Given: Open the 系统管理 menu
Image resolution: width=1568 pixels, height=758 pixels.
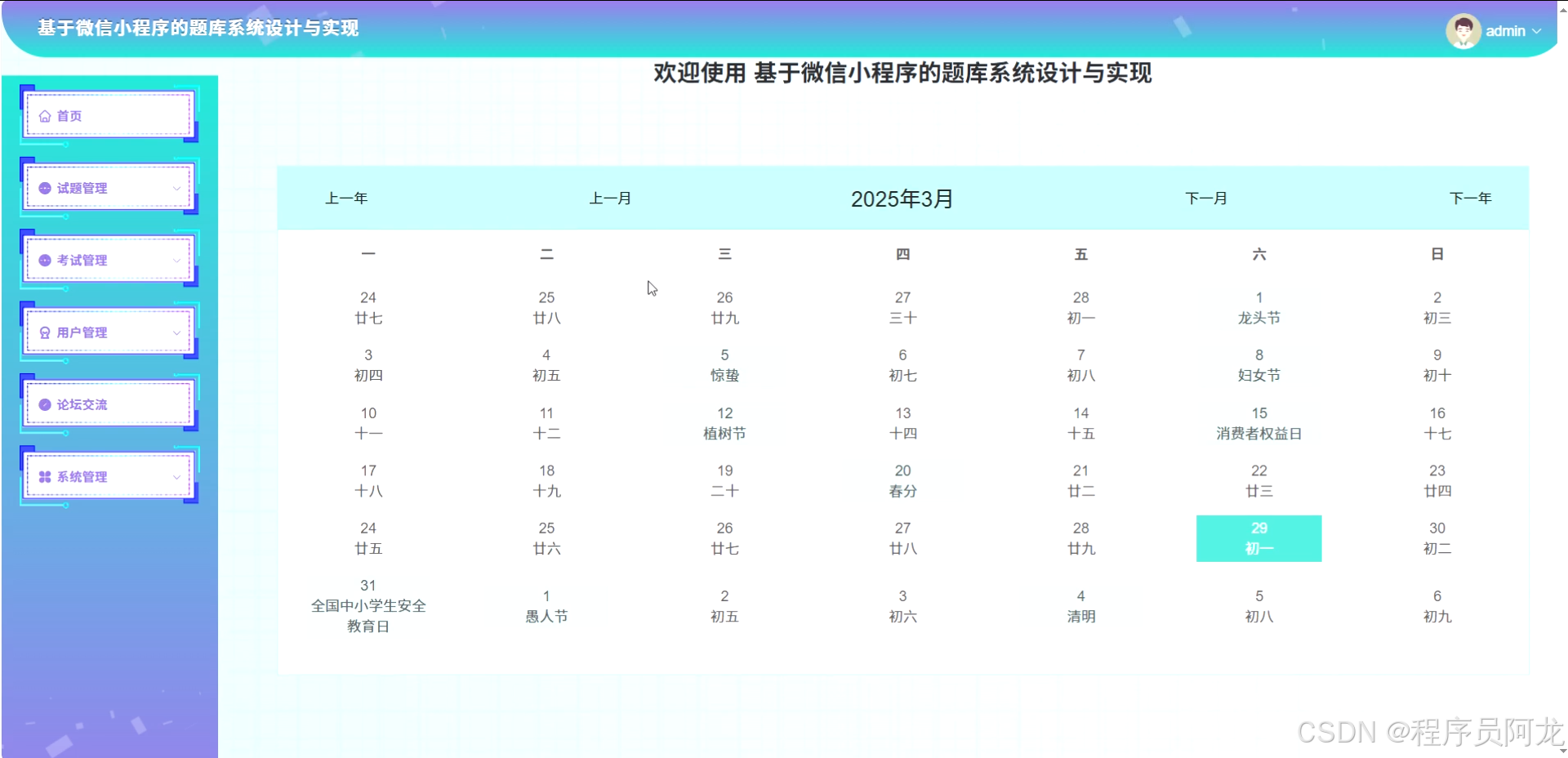Looking at the screenshot, I should 109,476.
